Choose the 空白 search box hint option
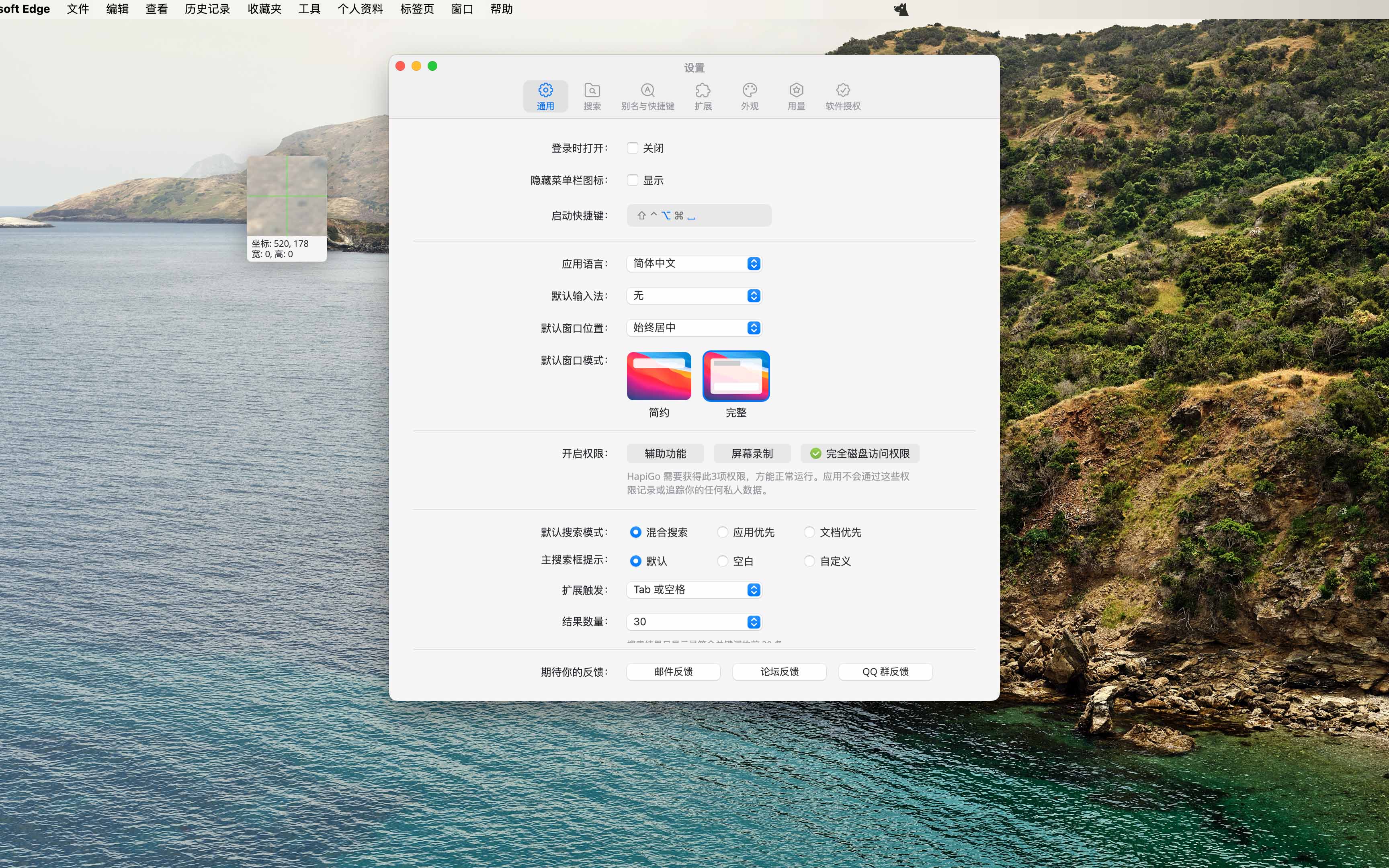Viewport: 1389px width, 868px height. (x=723, y=561)
